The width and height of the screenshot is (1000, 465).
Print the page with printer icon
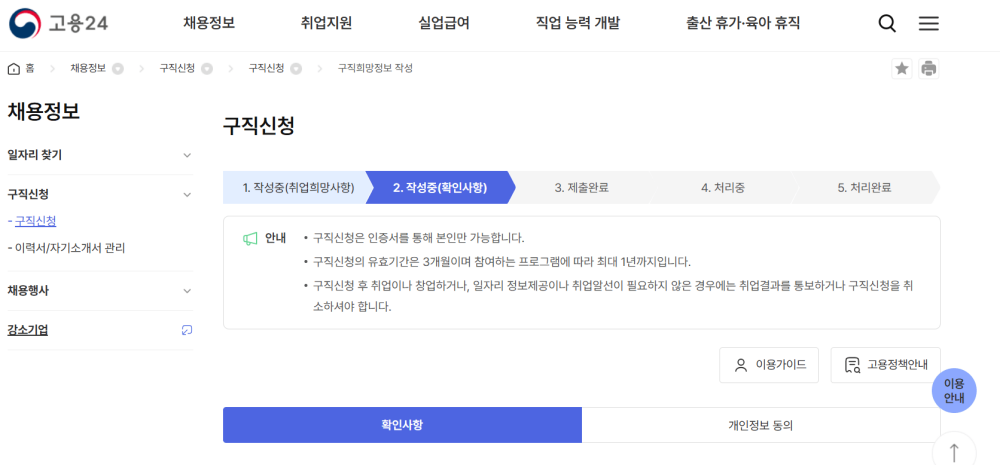(x=929, y=68)
